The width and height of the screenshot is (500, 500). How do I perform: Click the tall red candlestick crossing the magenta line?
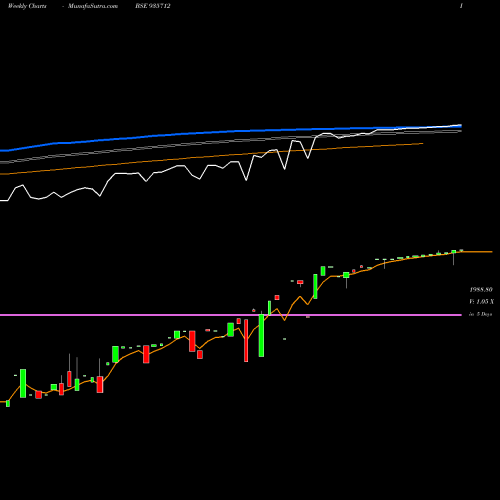coord(246,340)
